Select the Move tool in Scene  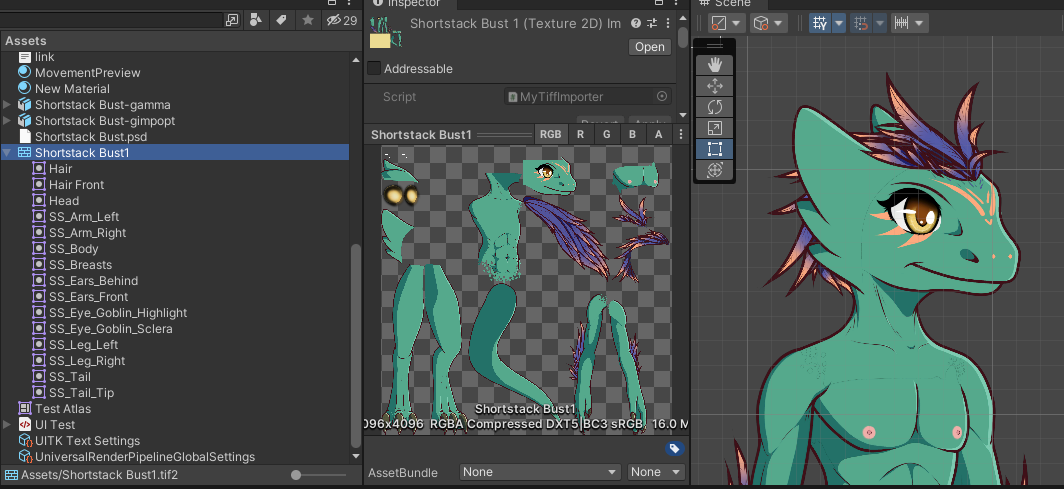[714, 86]
